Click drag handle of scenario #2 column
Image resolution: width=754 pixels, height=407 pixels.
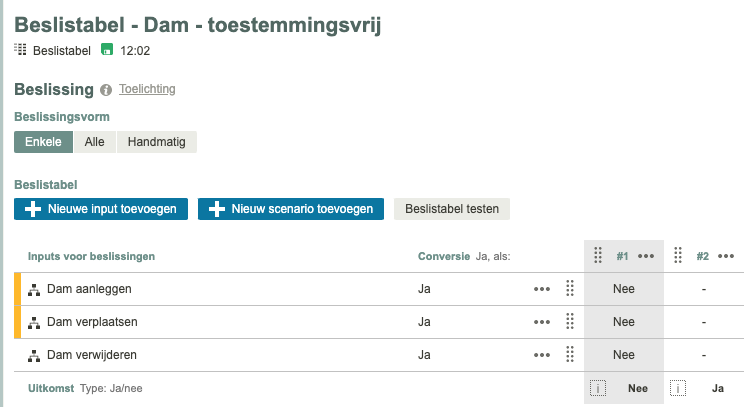click(678, 256)
